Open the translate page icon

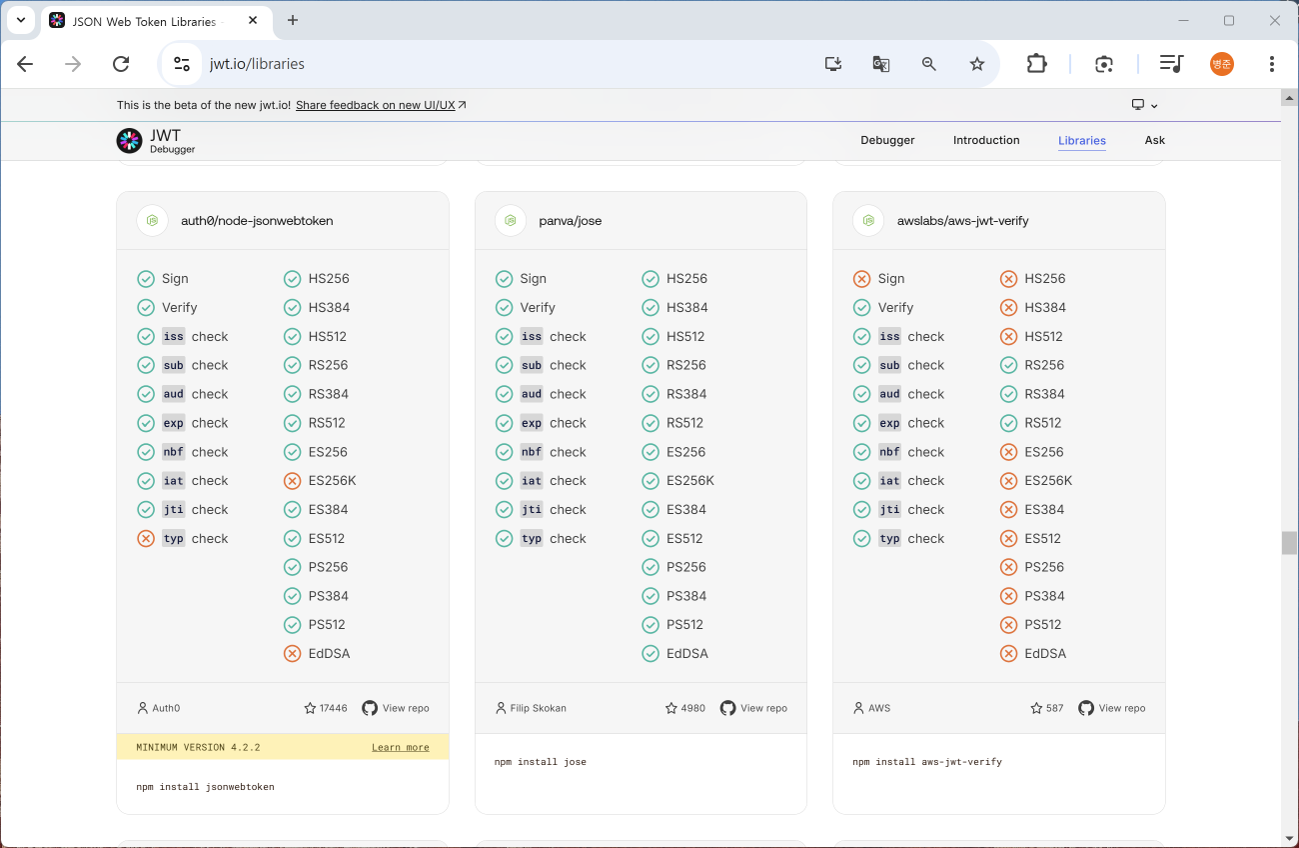[881, 64]
